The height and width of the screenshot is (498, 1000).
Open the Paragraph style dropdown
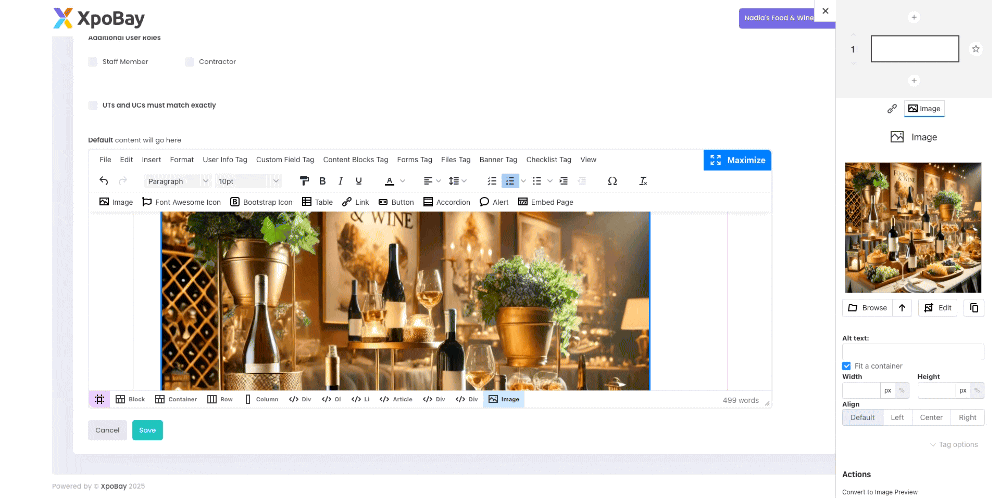point(178,181)
